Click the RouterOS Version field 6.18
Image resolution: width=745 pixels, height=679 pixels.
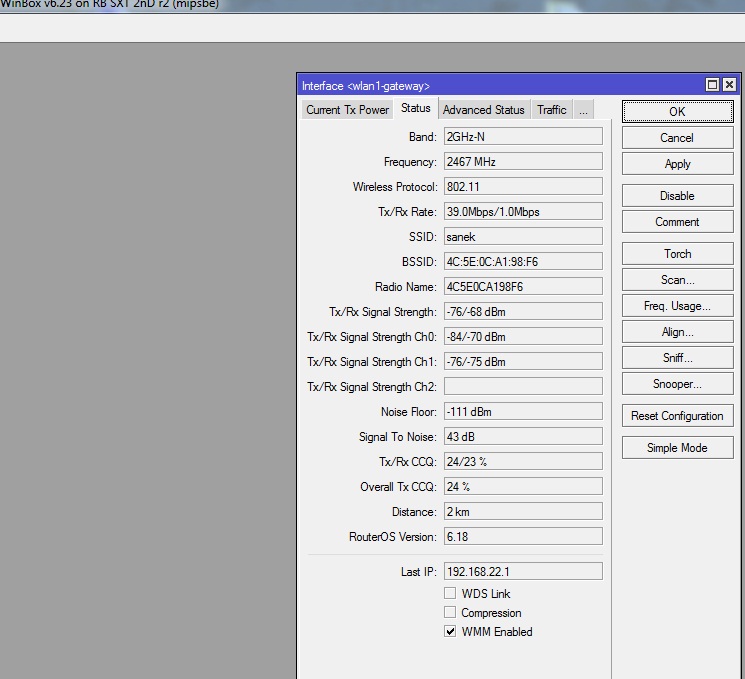(523, 536)
